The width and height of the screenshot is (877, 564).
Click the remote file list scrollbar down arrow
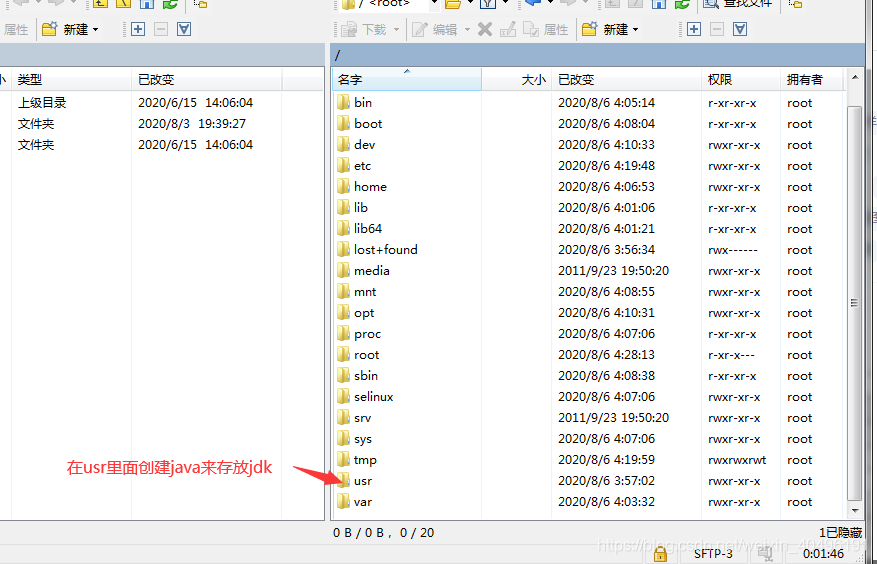[854, 510]
